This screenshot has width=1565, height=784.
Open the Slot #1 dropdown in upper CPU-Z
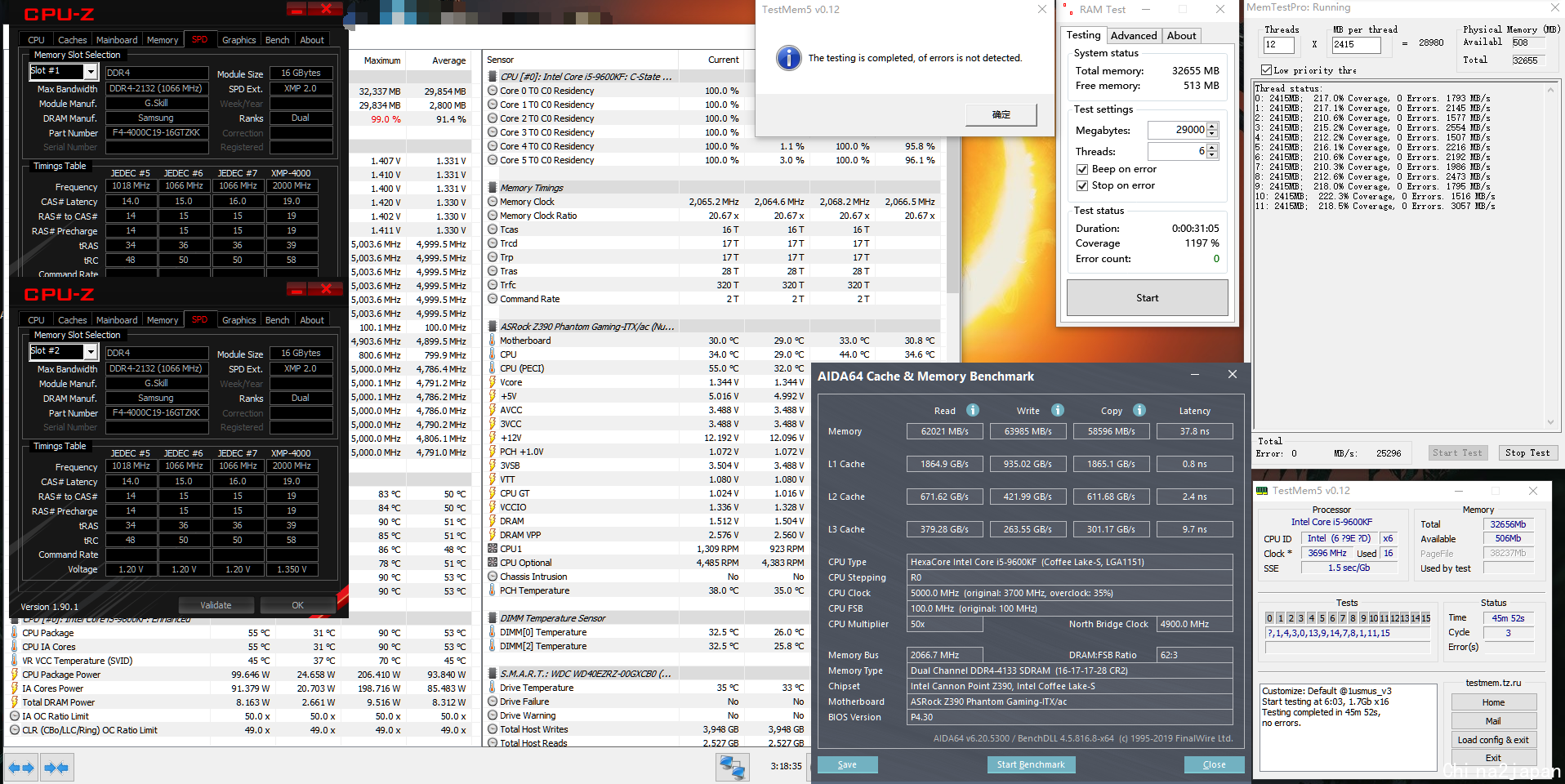coord(91,72)
